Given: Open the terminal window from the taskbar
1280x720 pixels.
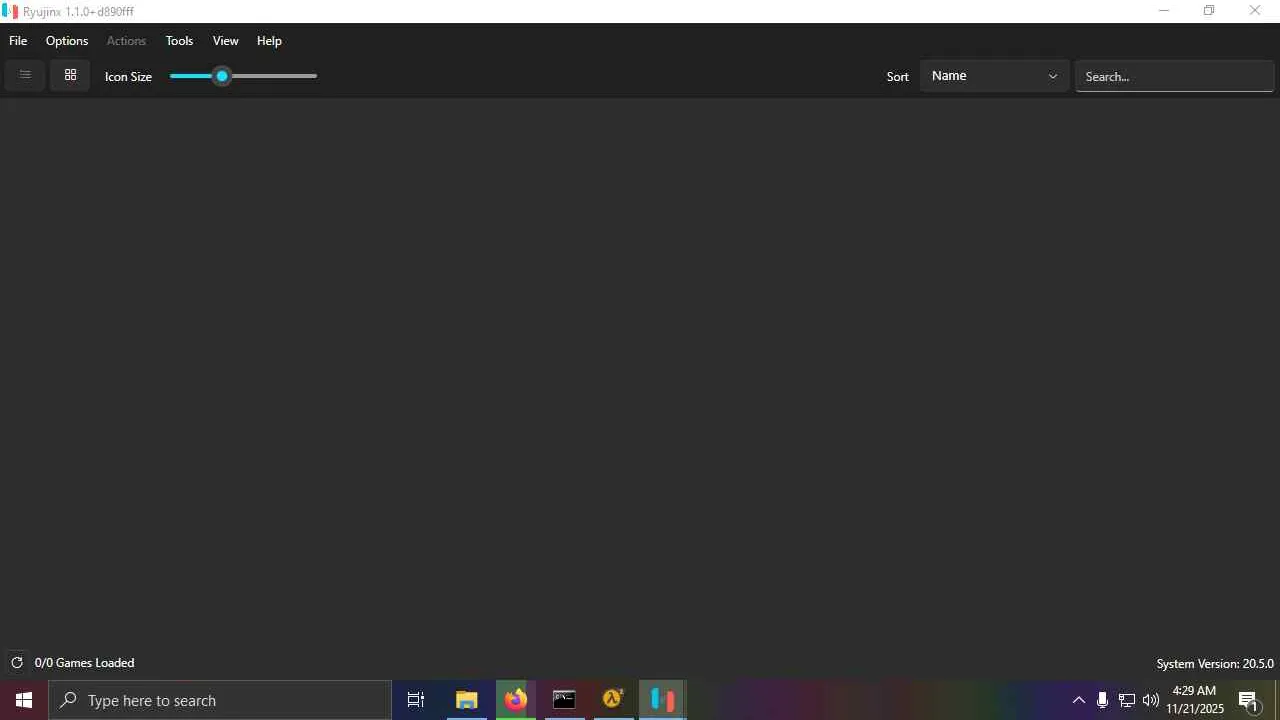Looking at the screenshot, I should [x=564, y=700].
